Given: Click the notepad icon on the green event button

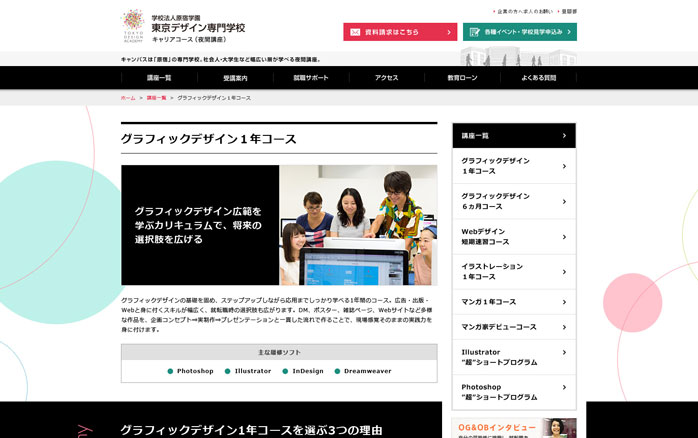Looking at the screenshot, I should [475, 32].
